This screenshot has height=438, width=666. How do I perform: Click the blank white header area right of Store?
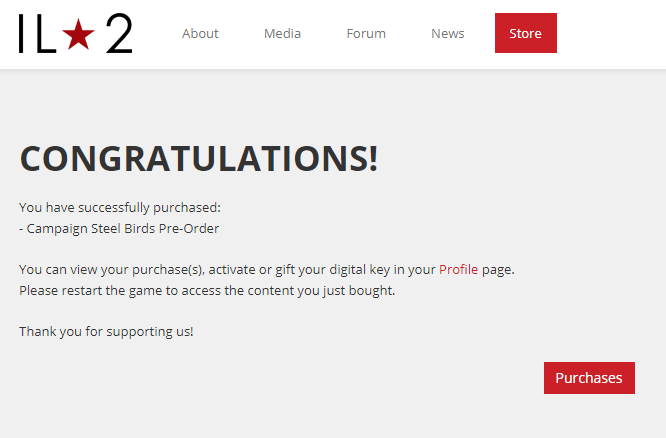pyautogui.click(x=610, y=33)
